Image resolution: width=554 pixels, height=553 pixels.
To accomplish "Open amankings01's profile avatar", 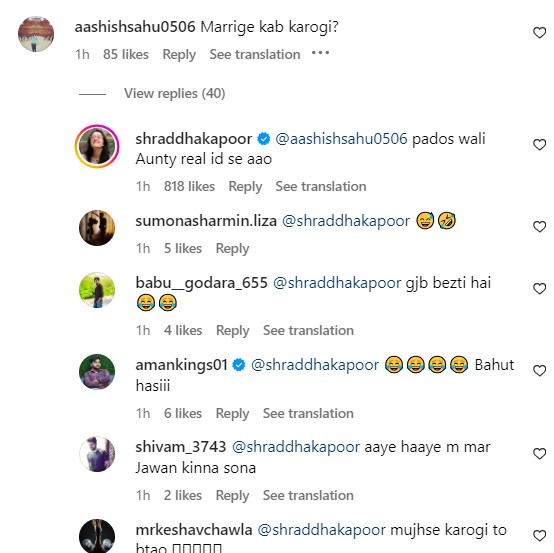I will pyautogui.click(x=97, y=372).
